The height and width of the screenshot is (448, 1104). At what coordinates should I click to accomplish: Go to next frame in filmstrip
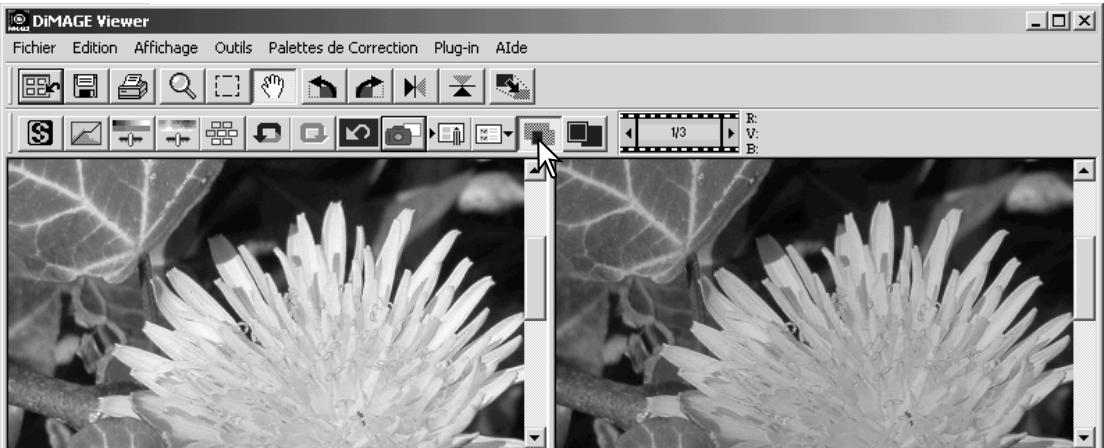point(730,133)
